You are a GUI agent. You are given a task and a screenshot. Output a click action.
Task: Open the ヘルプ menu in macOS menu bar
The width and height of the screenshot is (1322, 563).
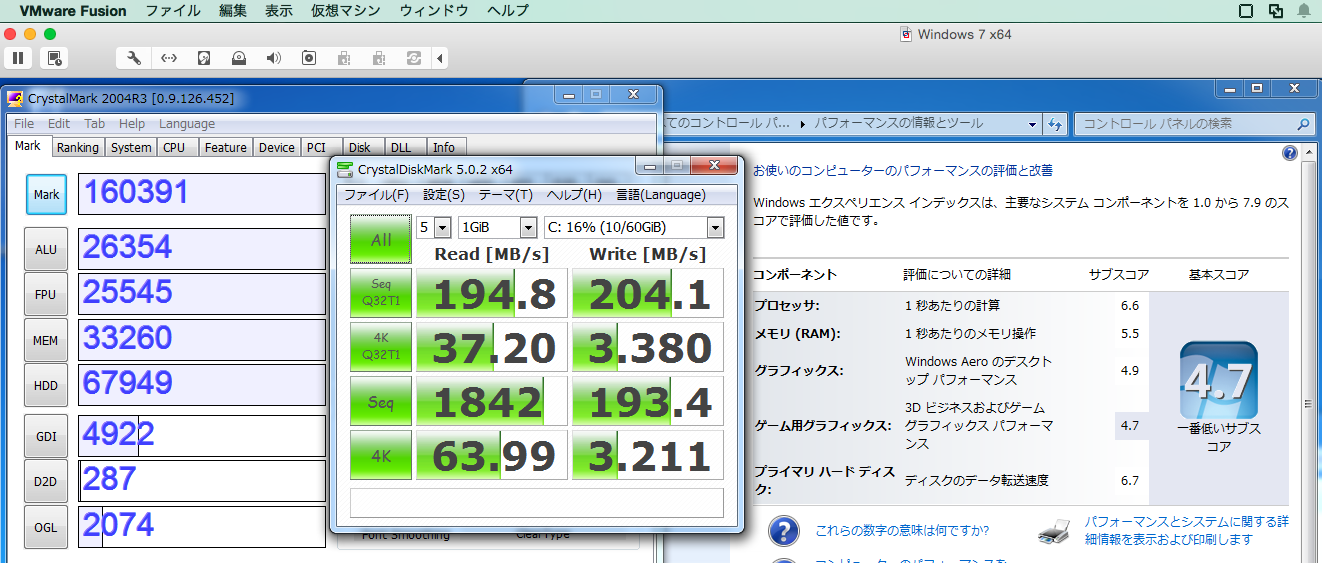pyautogui.click(x=508, y=11)
